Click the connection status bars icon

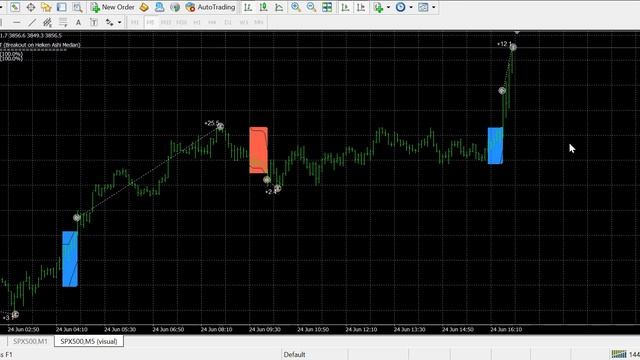coord(619,354)
